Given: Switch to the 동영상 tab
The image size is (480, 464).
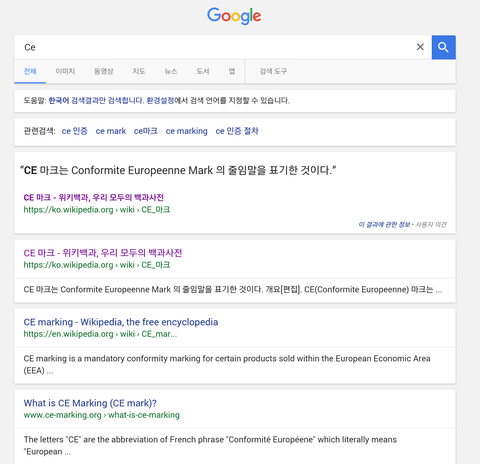Looking at the screenshot, I should 104,71.
